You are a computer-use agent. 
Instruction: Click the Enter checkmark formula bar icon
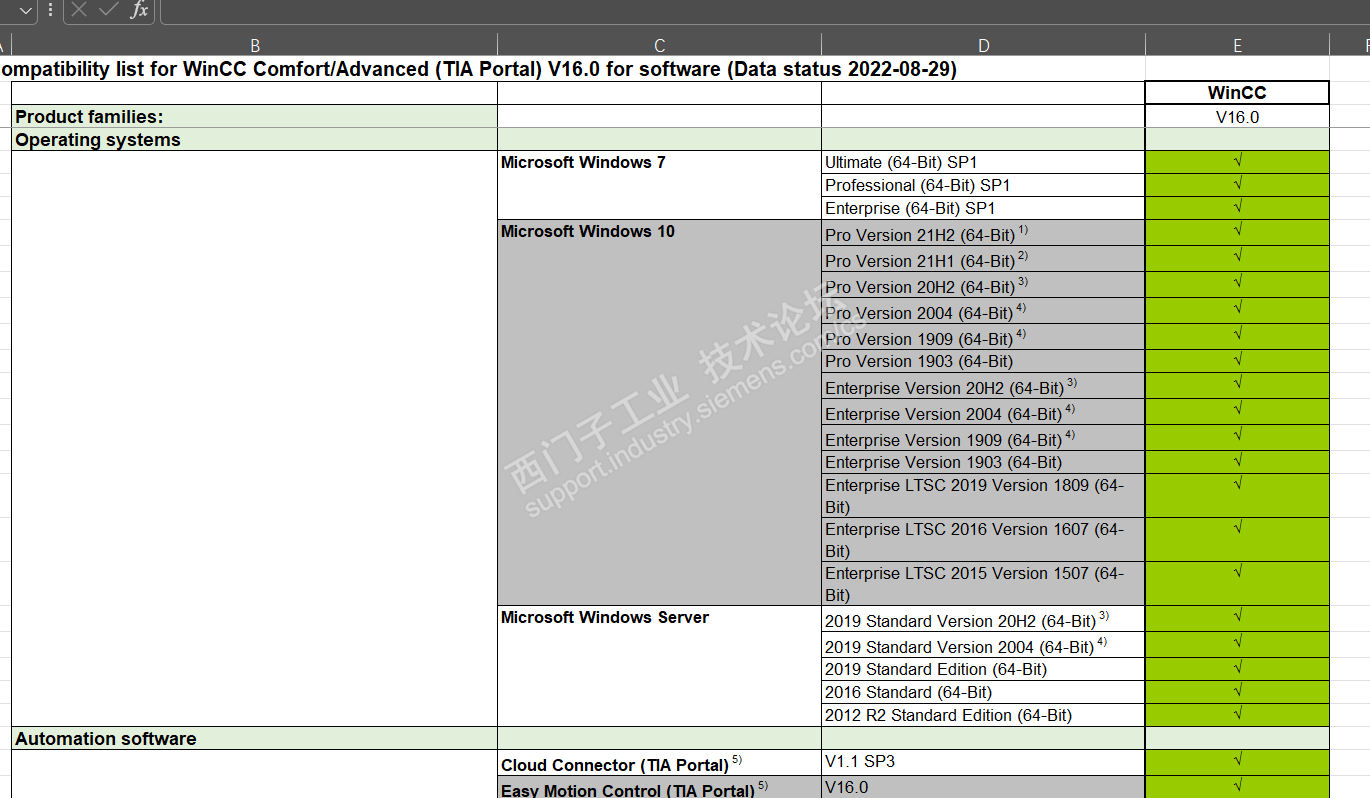tap(109, 10)
